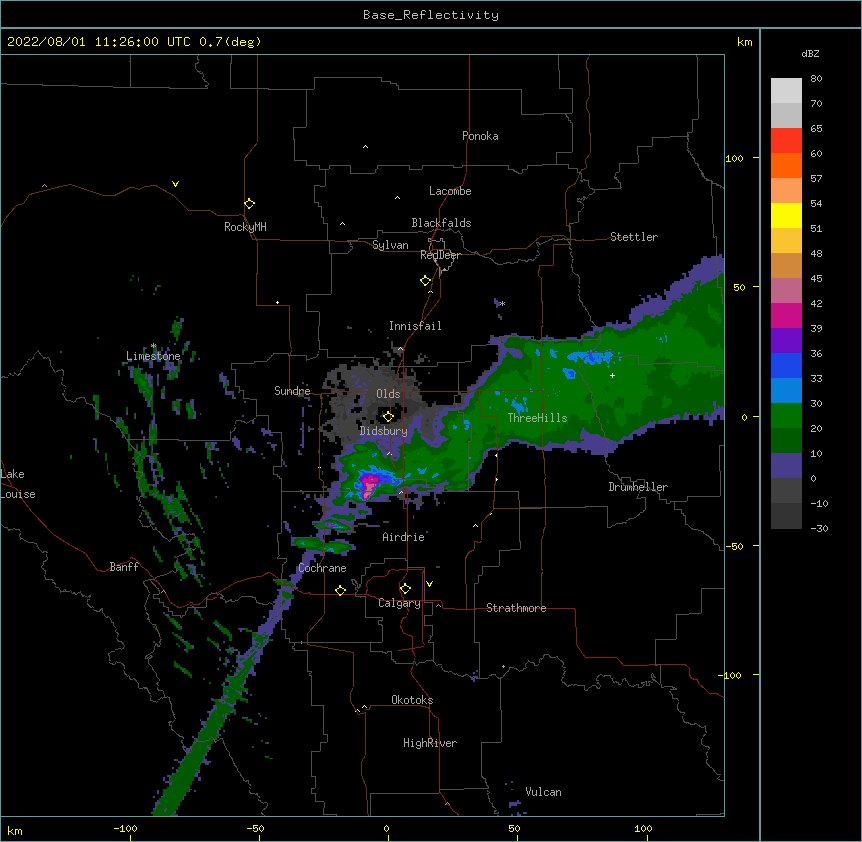862x842 pixels.
Task: Click the yellow diamond marker near RockyMH
Action: pos(249,204)
